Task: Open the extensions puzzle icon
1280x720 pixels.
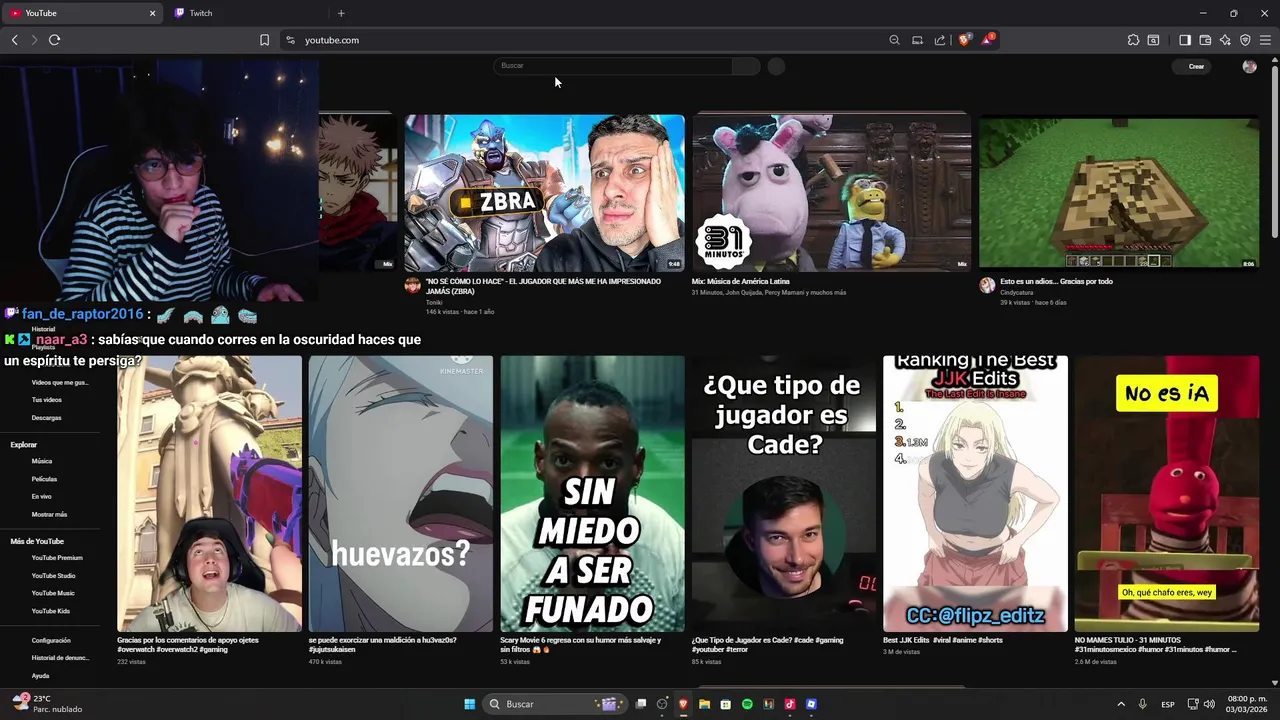Action: tap(1133, 40)
